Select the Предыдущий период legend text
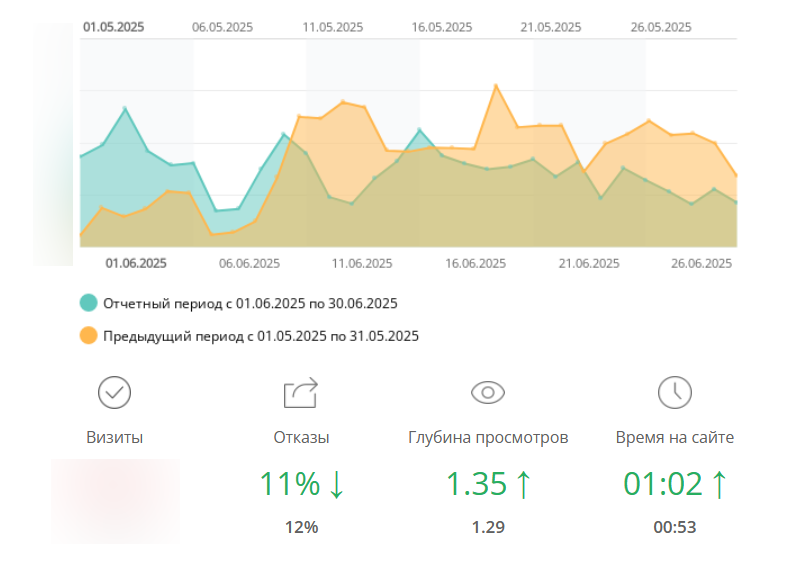This screenshot has width=802, height=574. coord(261,336)
